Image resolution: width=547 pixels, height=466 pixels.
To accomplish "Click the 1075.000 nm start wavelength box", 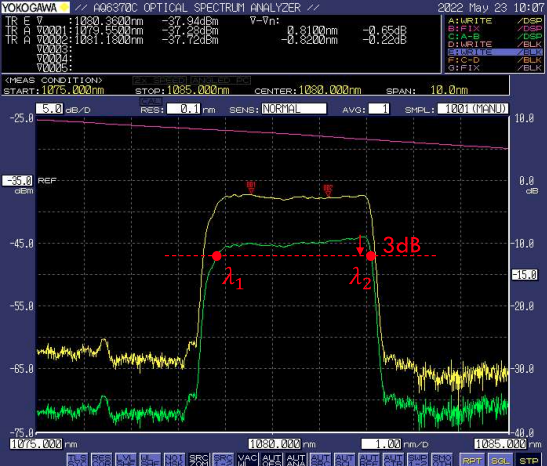I will (36, 444).
